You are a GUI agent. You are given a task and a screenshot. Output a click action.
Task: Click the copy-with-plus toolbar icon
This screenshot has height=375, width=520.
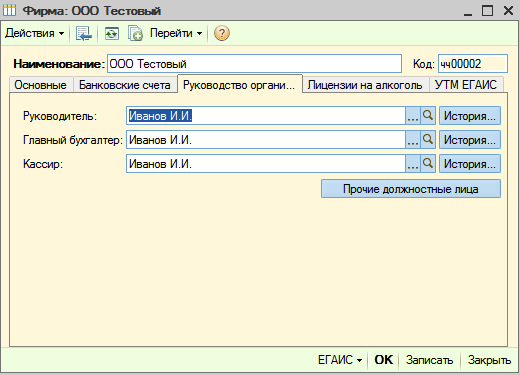(x=135, y=33)
